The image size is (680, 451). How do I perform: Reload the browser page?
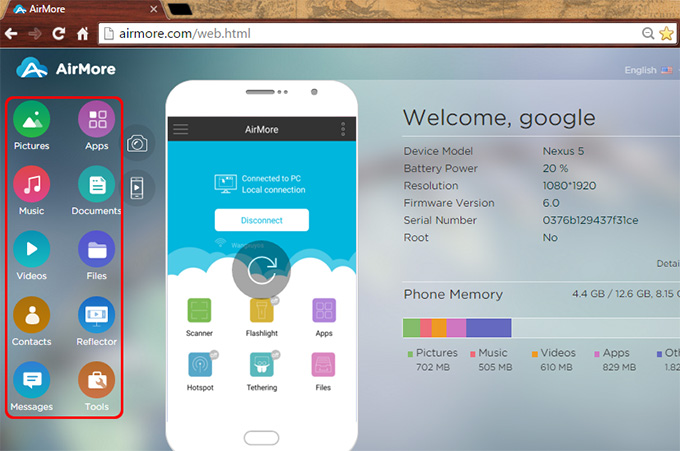coord(59,33)
